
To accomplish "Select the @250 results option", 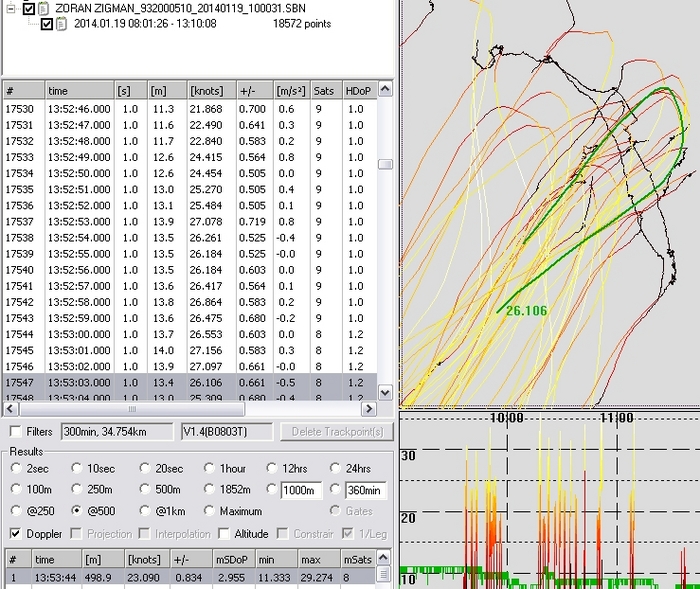I will click(15, 510).
